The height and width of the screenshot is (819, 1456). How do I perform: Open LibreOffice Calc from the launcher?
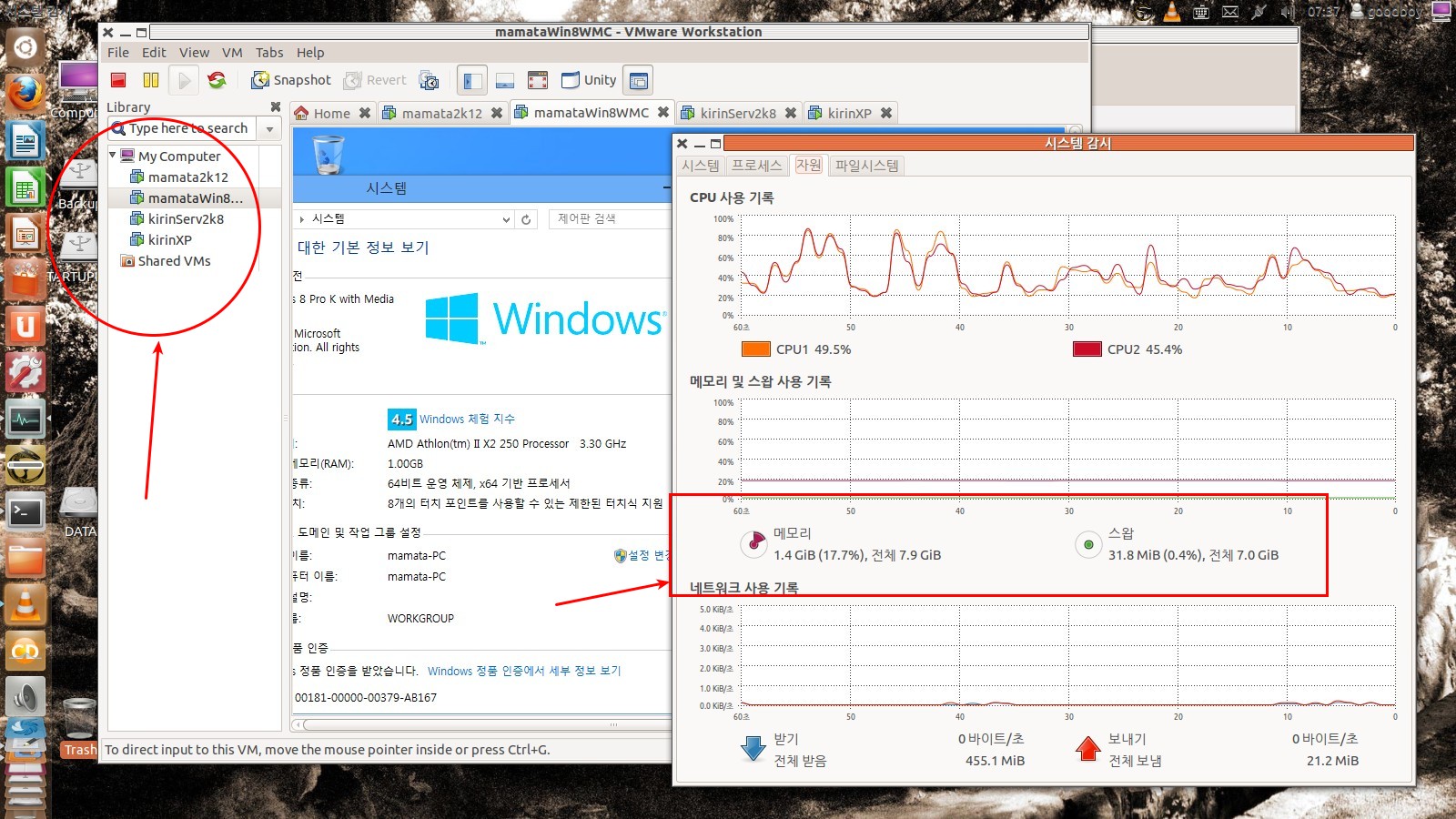25,188
